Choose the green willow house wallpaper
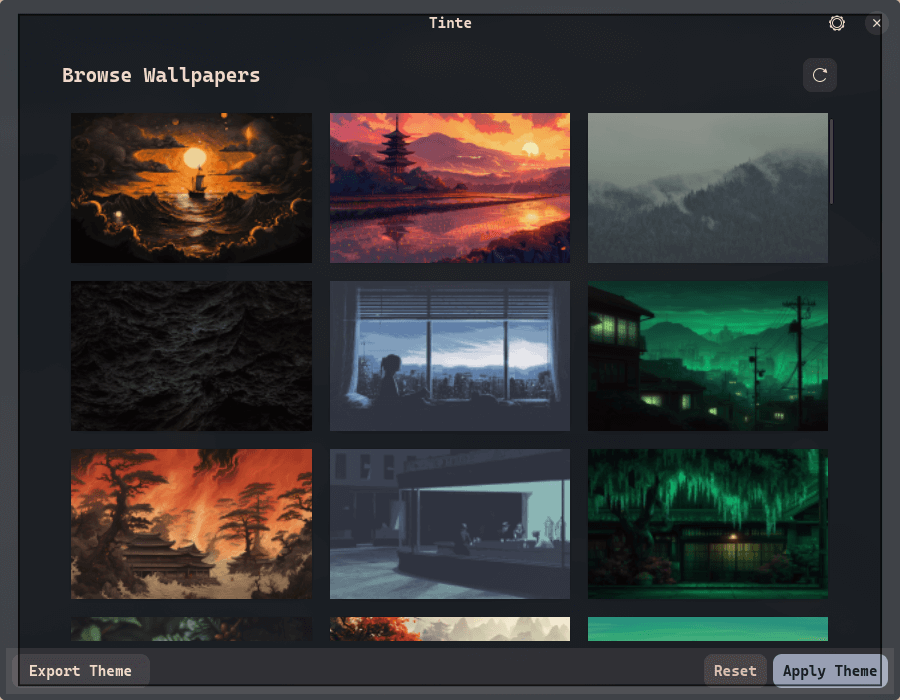 [707, 524]
